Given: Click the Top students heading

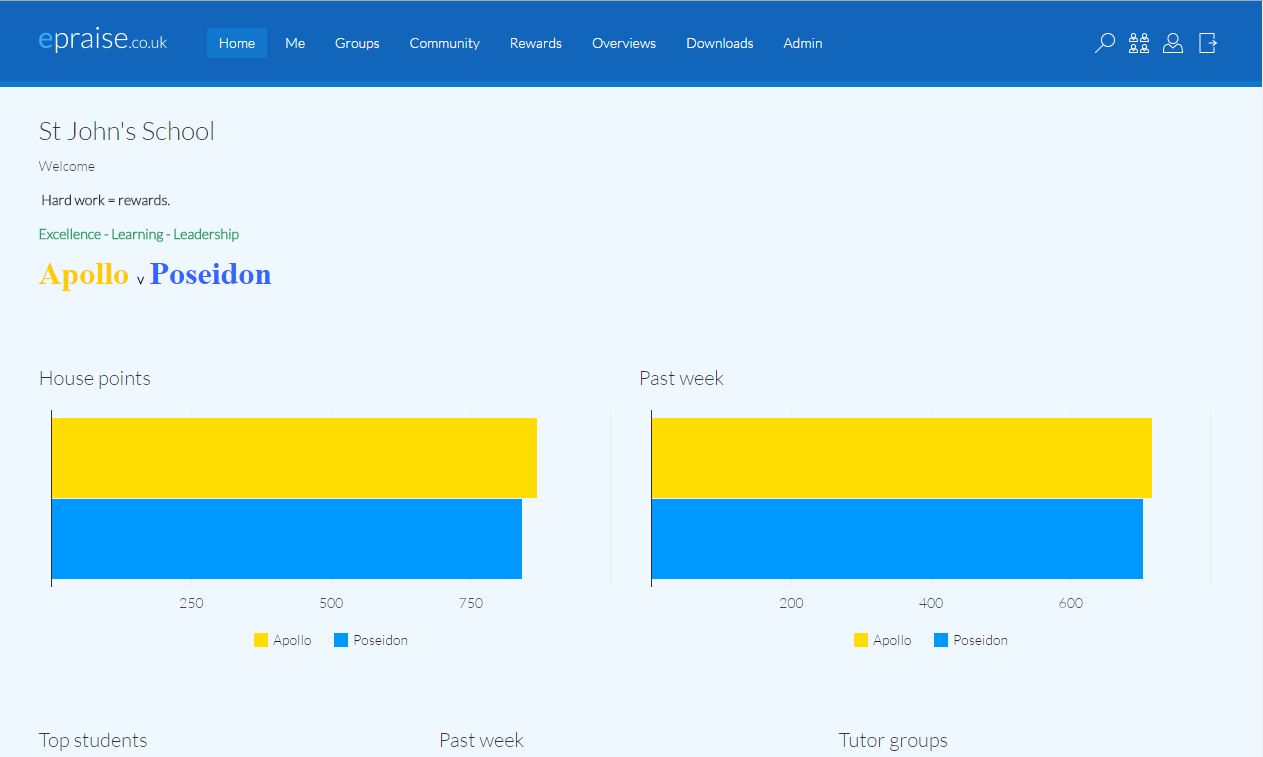Looking at the screenshot, I should [93, 740].
